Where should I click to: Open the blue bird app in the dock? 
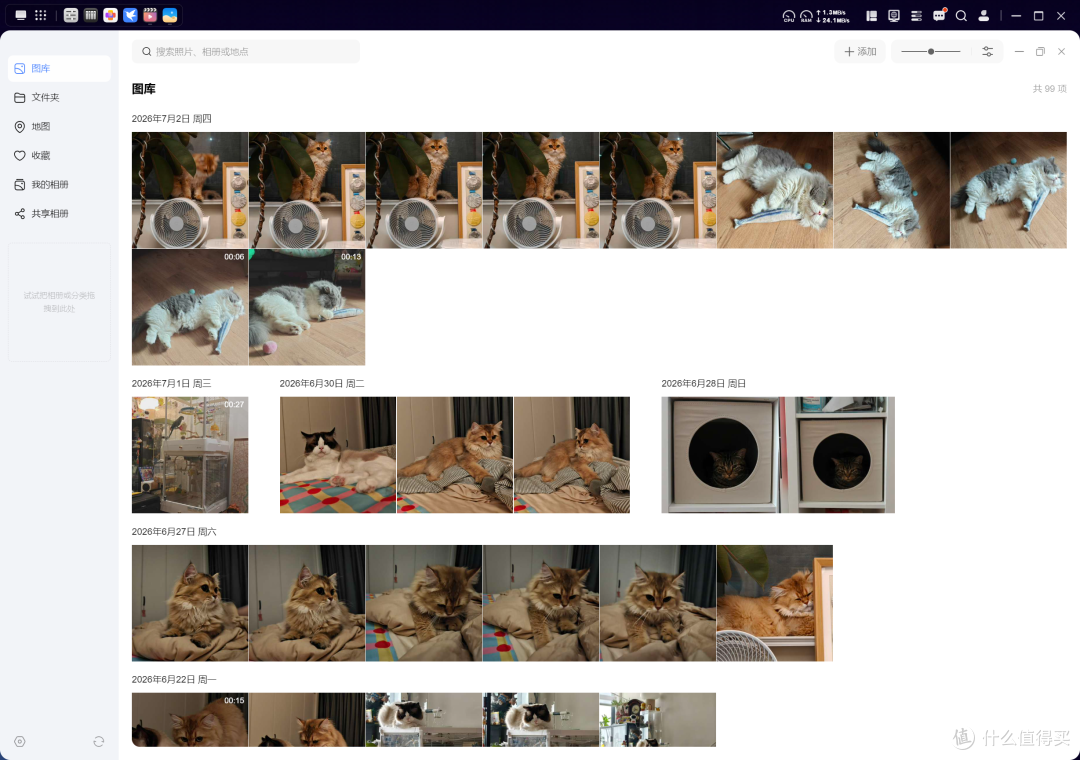[x=130, y=15]
